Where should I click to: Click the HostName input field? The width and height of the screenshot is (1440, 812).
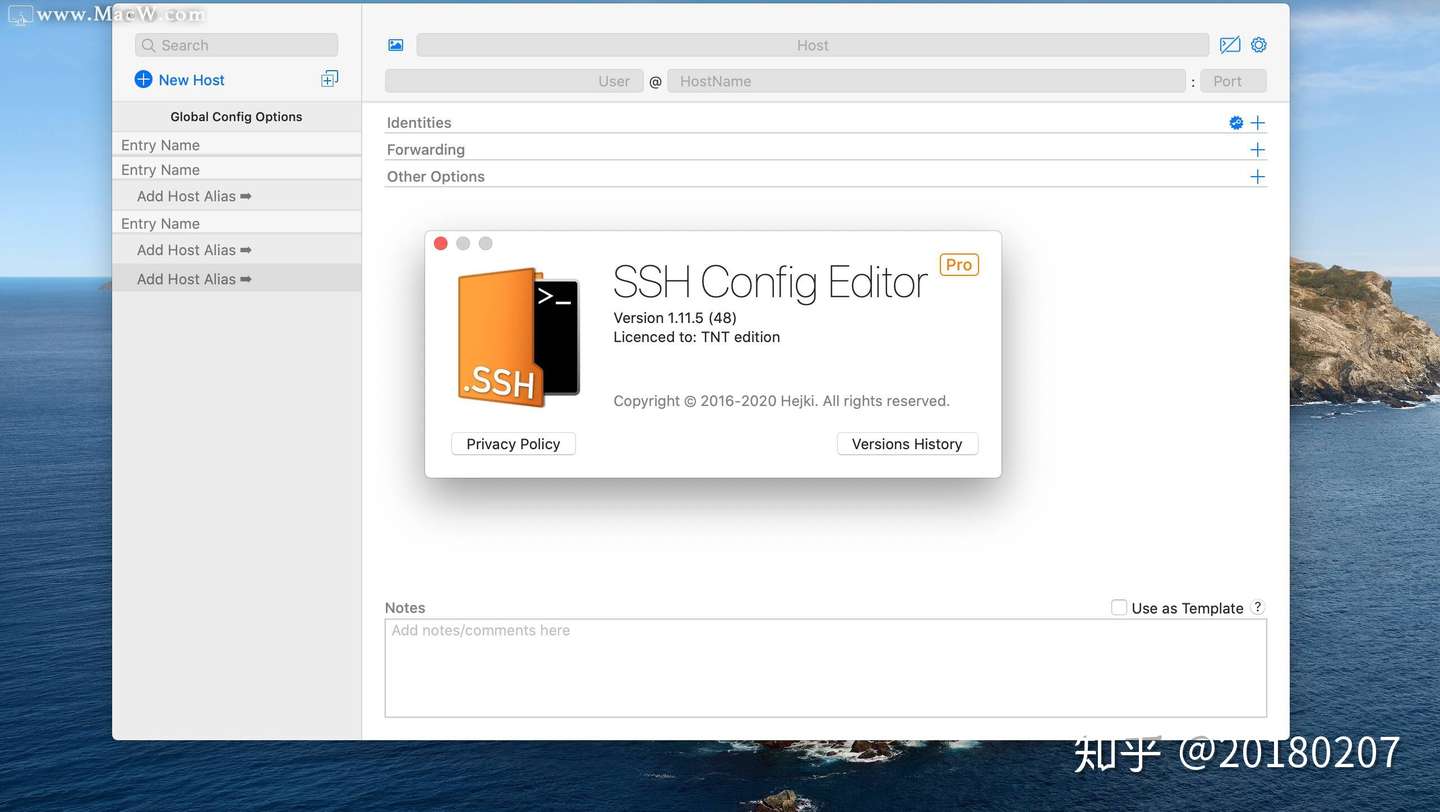926,81
